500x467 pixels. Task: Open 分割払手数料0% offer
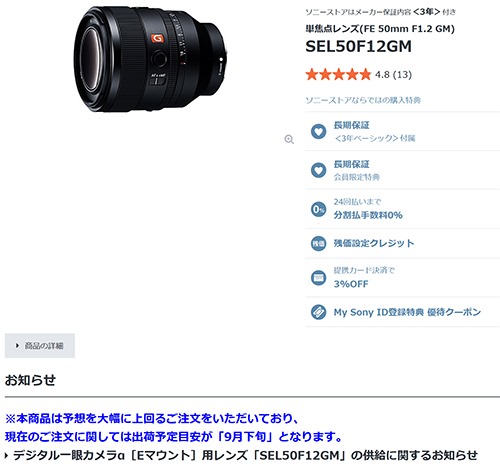coord(402,209)
